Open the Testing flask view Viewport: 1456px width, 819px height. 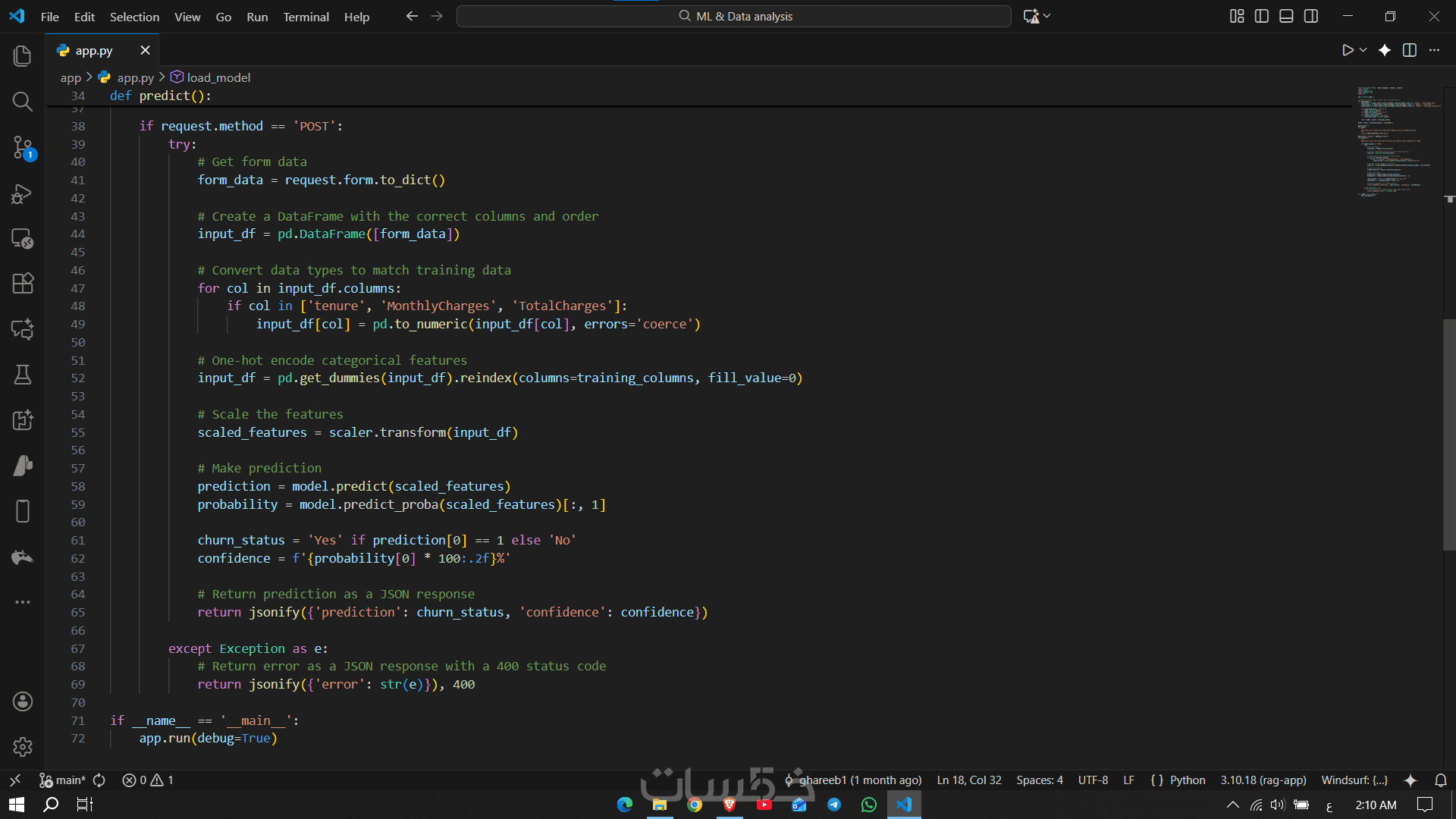[x=23, y=375]
